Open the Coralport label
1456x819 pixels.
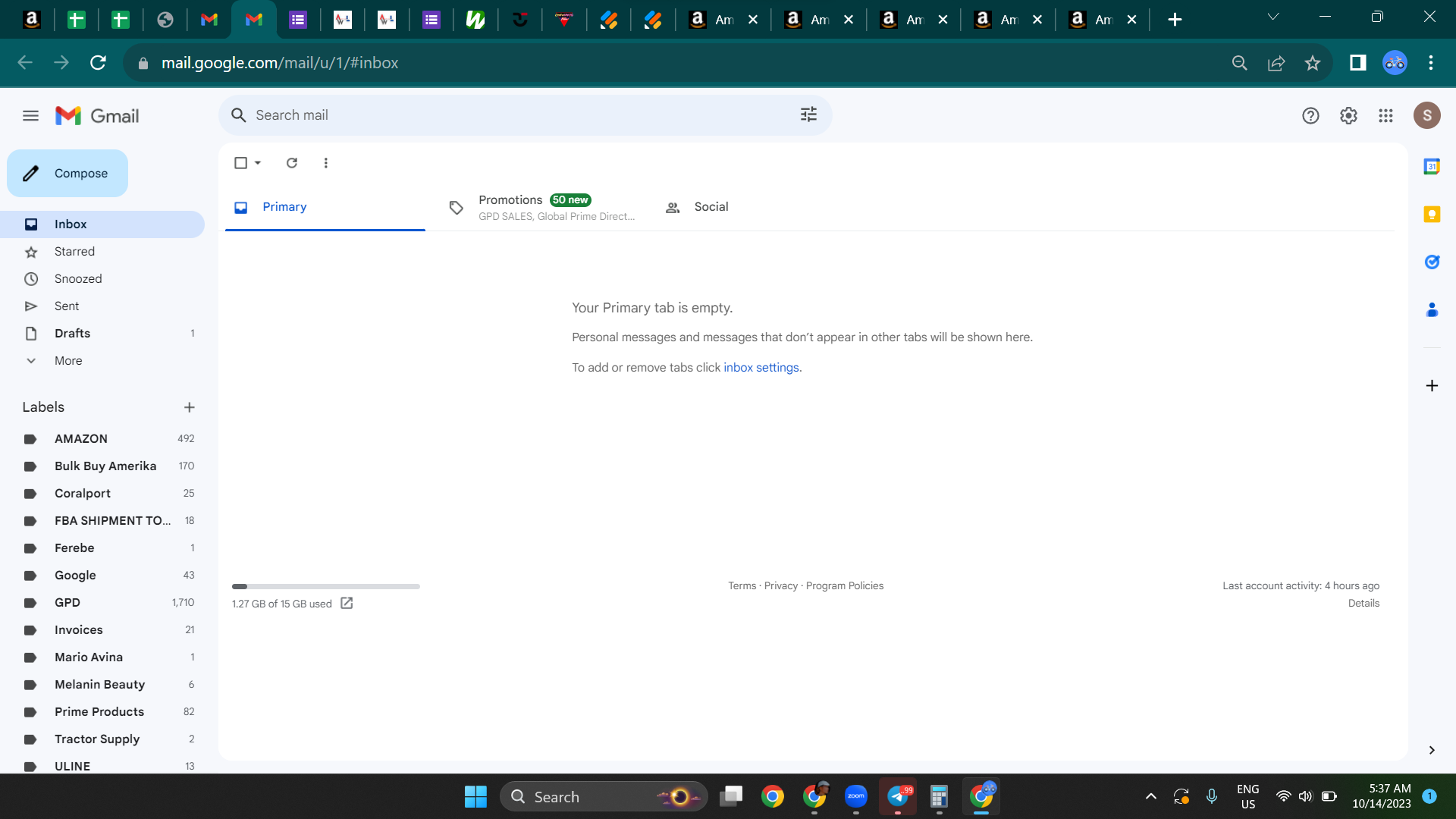pyautogui.click(x=102, y=494)
